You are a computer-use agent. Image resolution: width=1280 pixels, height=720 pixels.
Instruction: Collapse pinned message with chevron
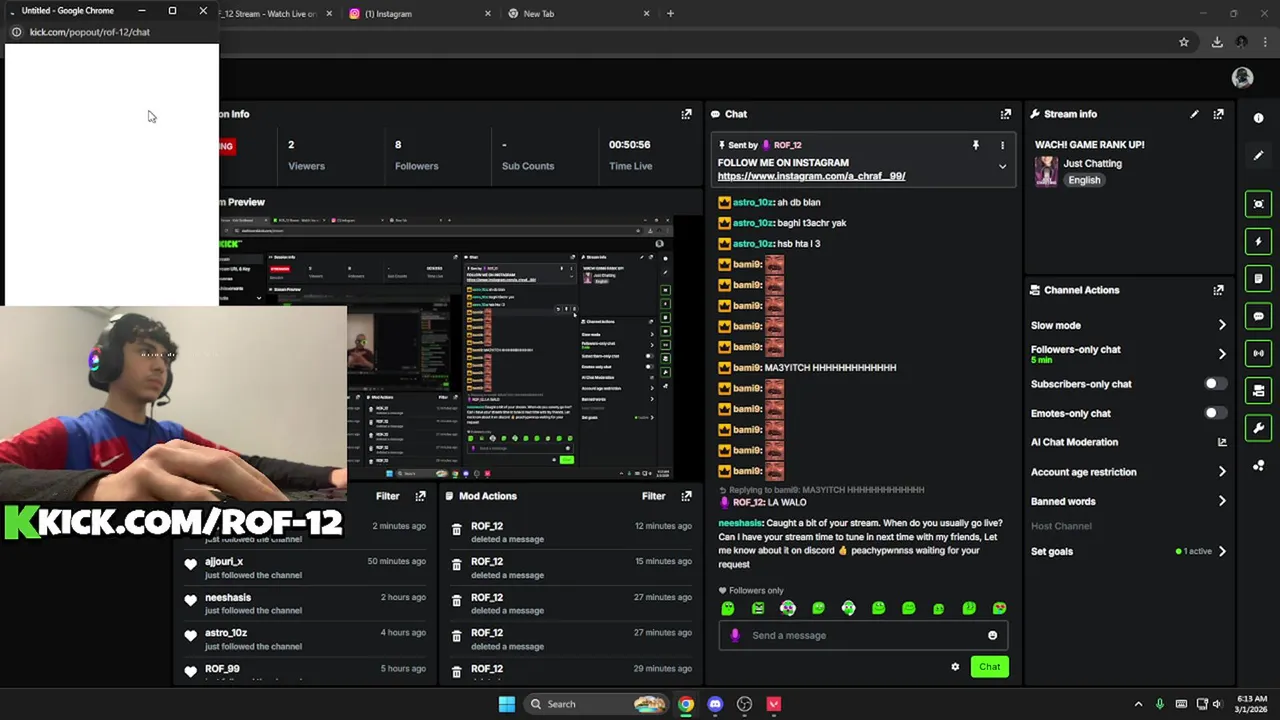click(1002, 167)
